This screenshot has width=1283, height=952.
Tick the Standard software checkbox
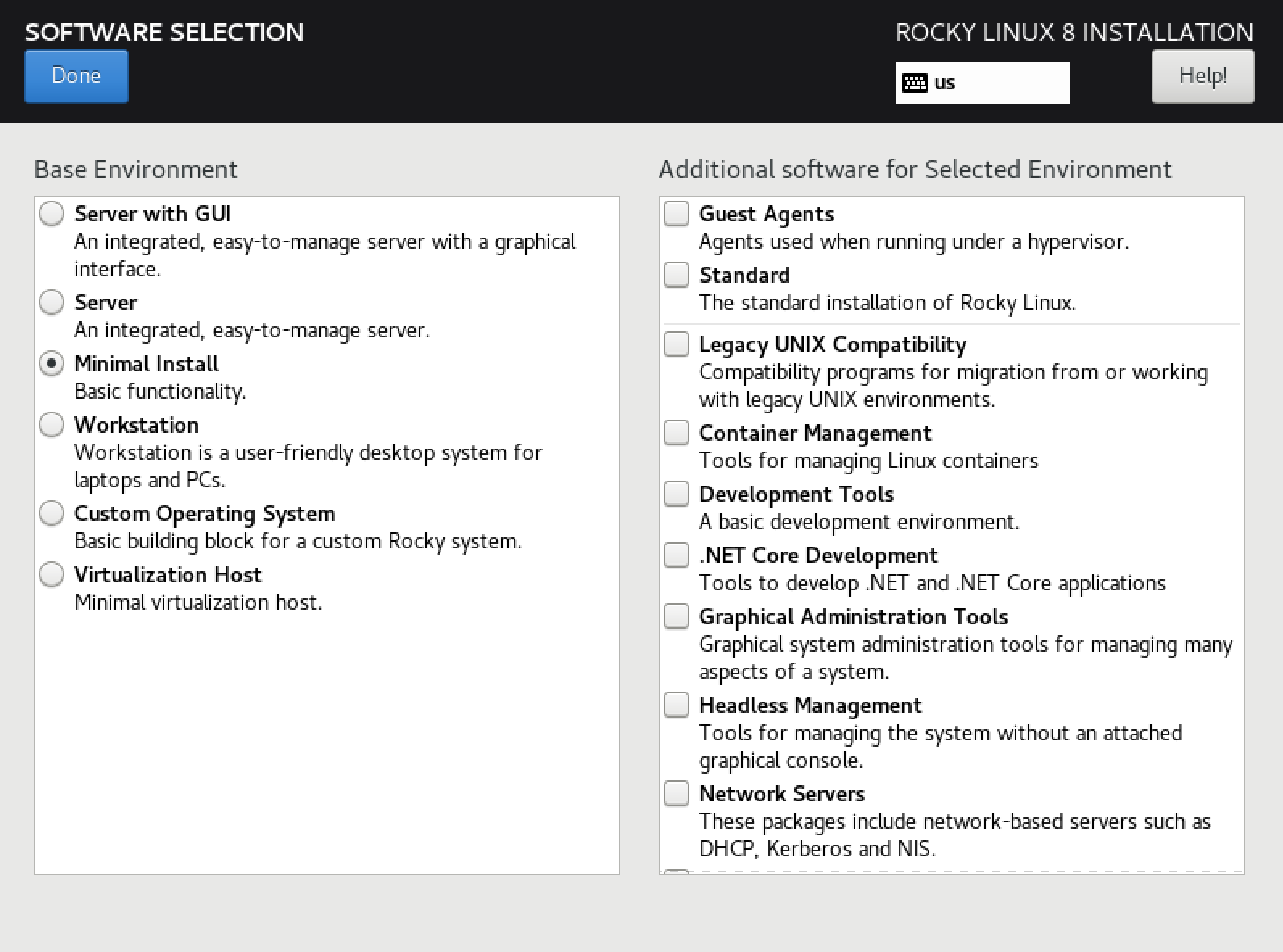[677, 275]
